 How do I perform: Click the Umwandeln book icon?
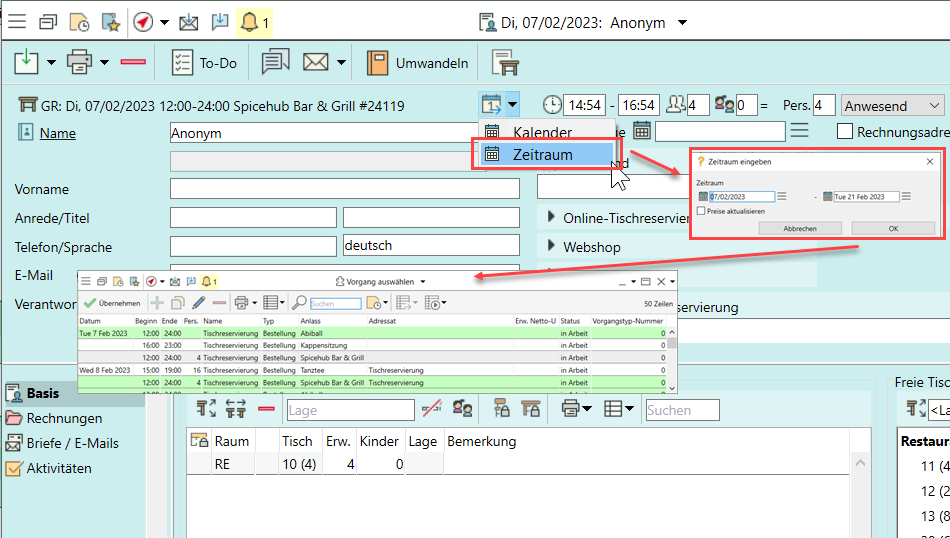coord(377,63)
